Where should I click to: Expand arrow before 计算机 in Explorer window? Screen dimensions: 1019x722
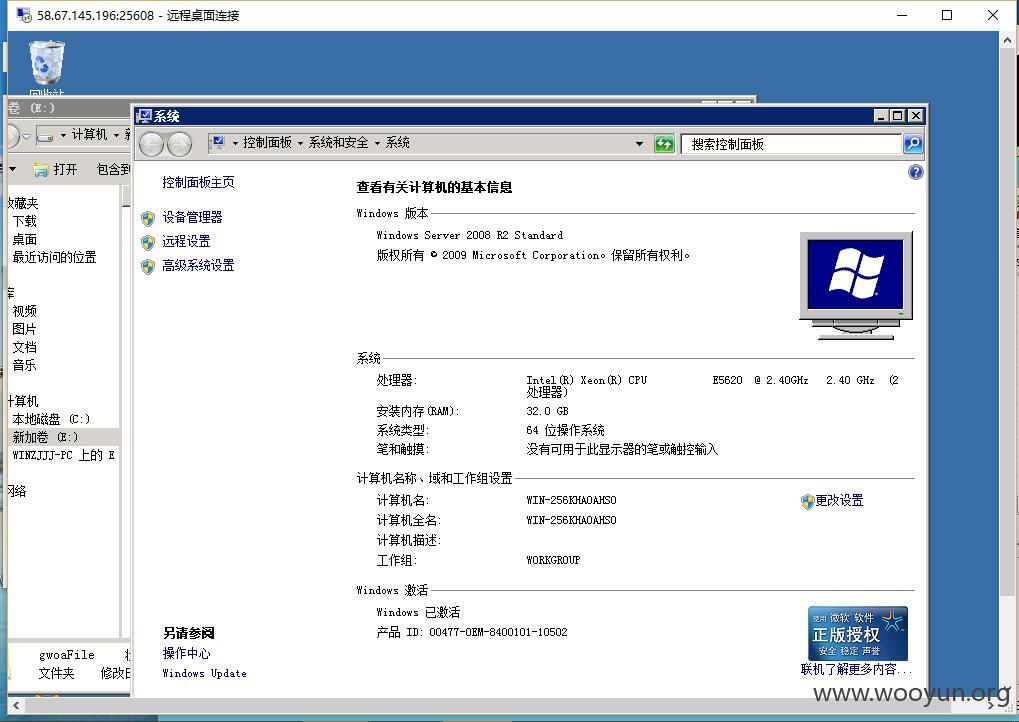point(63,135)
